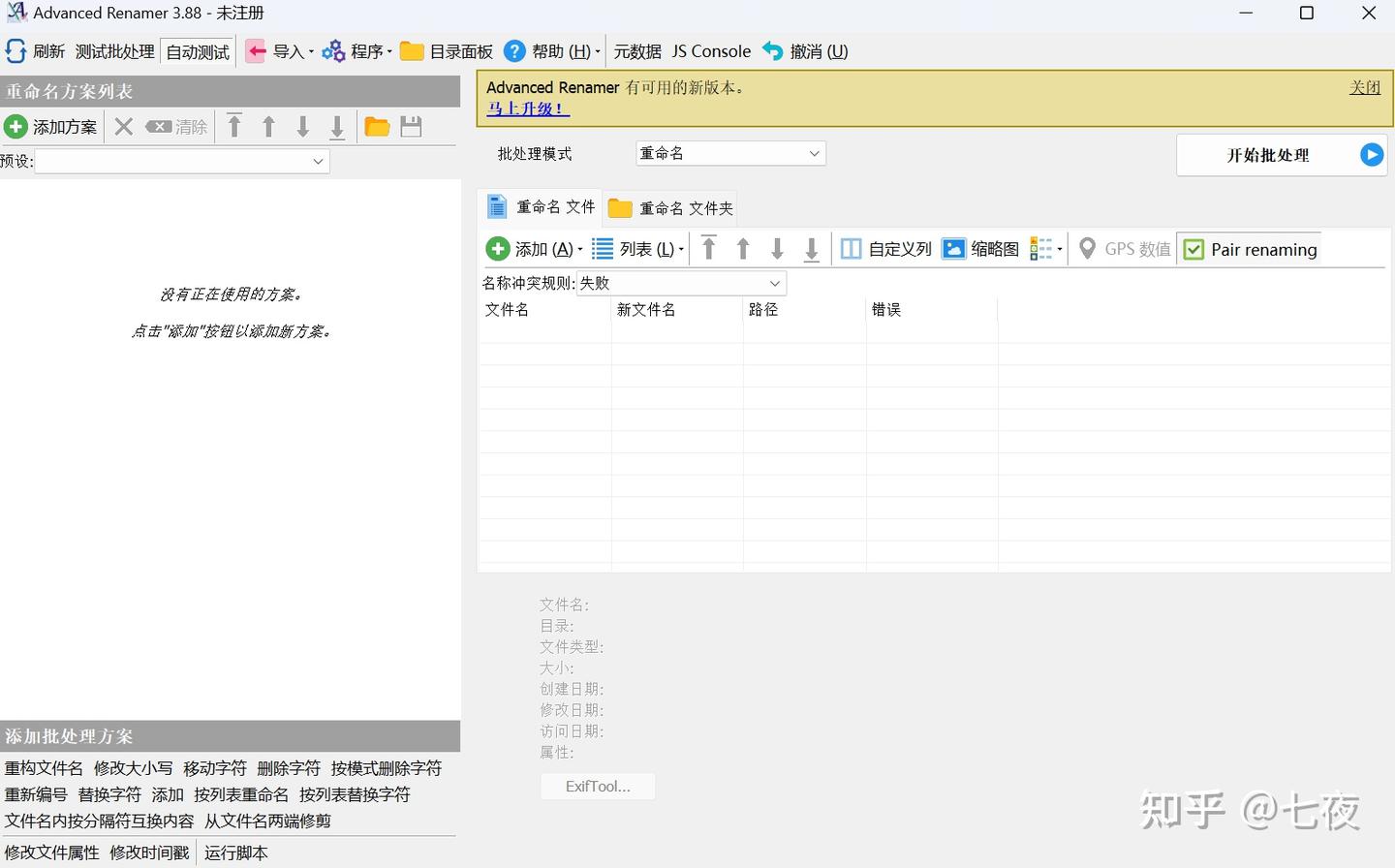The image size is (1395, 868).
Task: Open the 目录面板 folder panel
Action: point(447,51)
